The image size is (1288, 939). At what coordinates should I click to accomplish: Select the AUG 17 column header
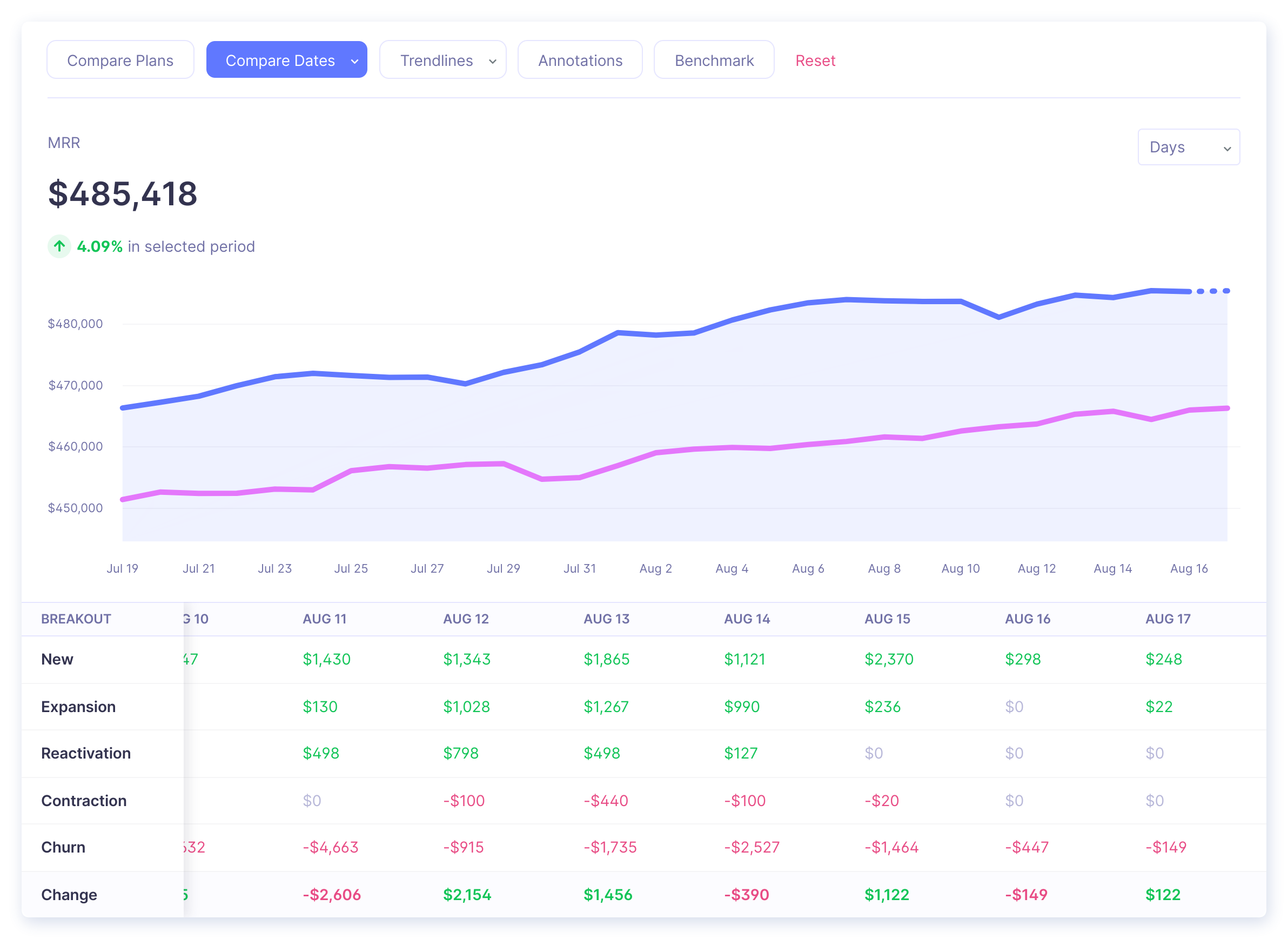1167,619
